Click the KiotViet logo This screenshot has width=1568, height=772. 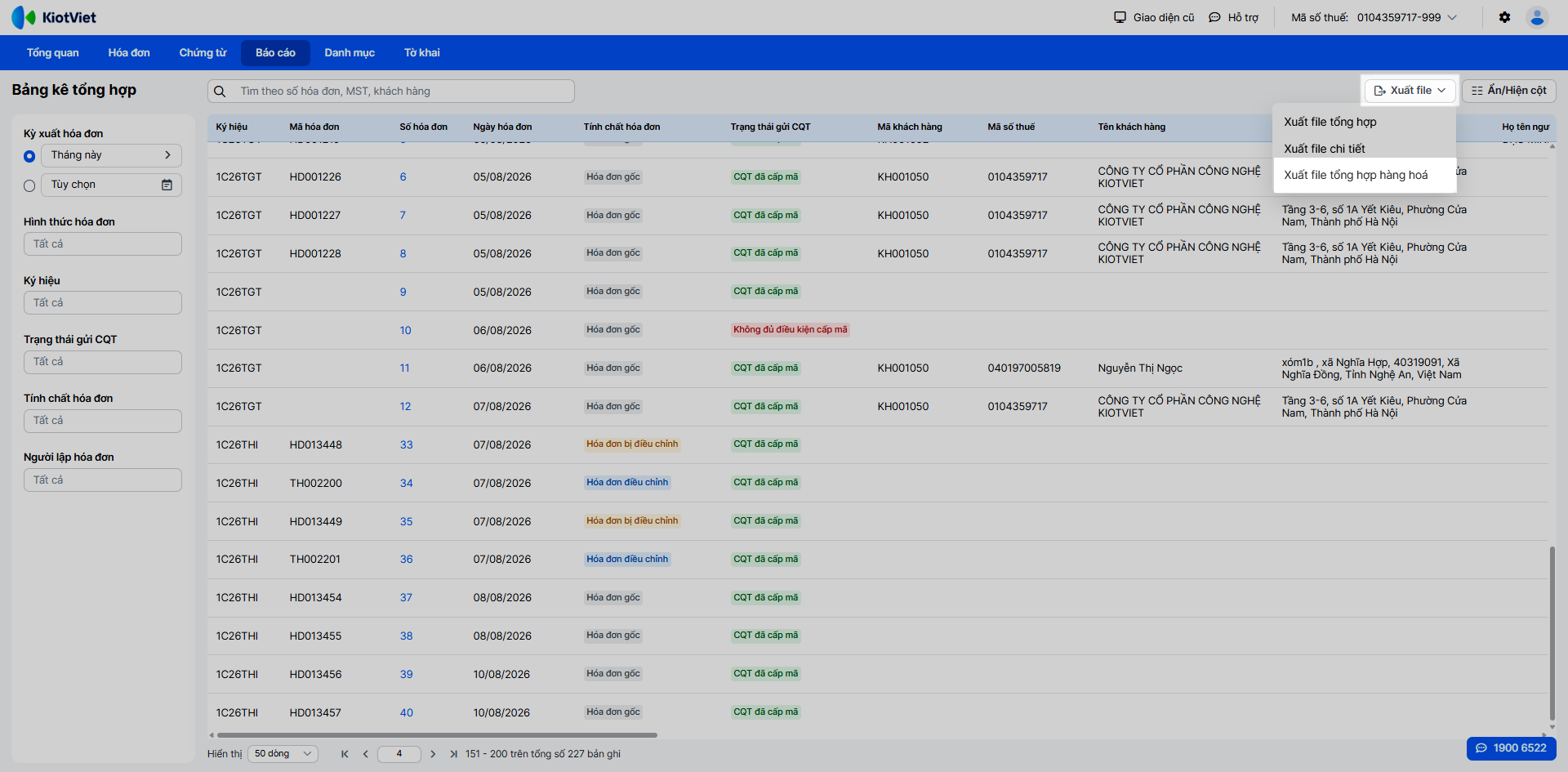[54, 17]
